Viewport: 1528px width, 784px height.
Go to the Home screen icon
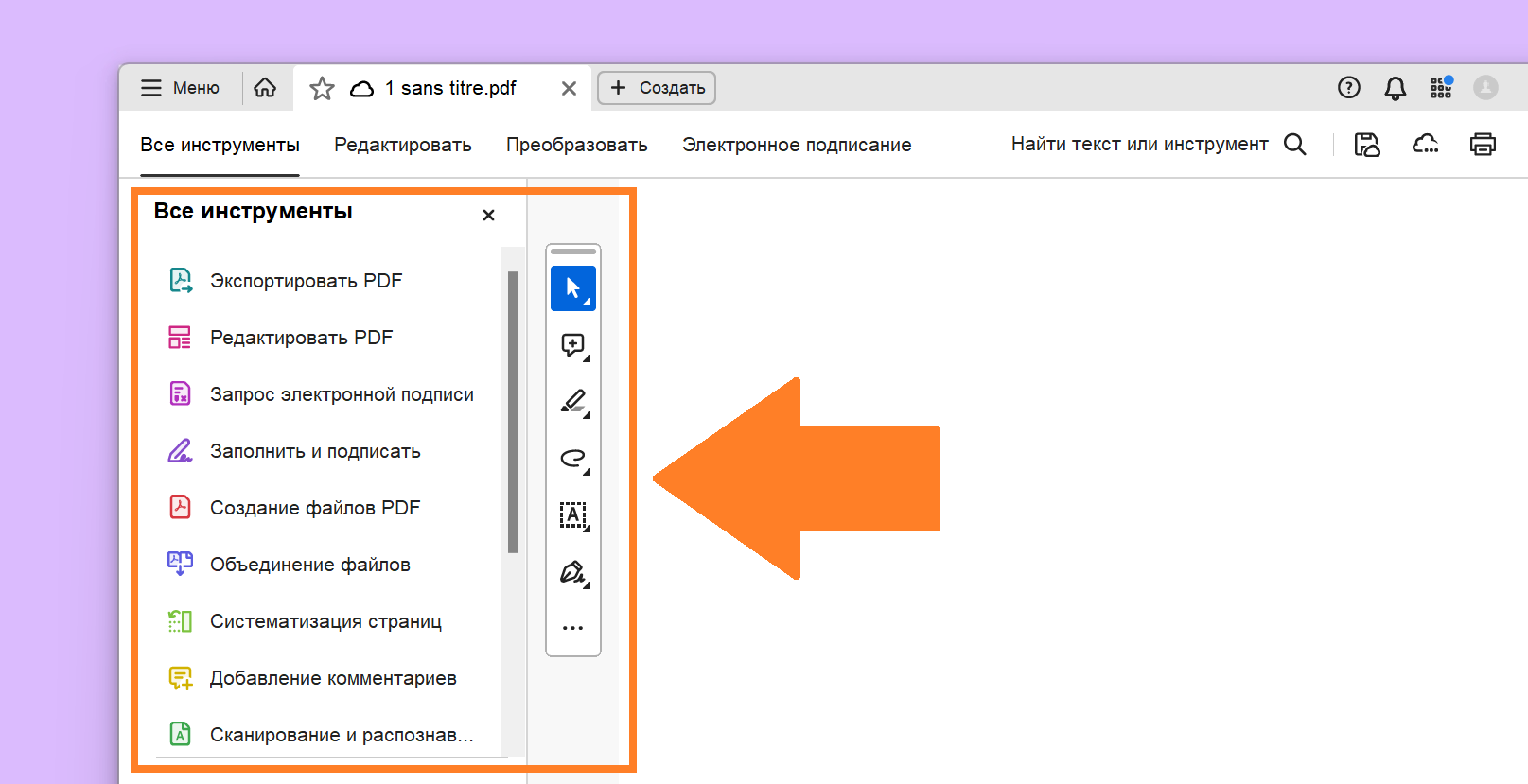tap(265, 88)
